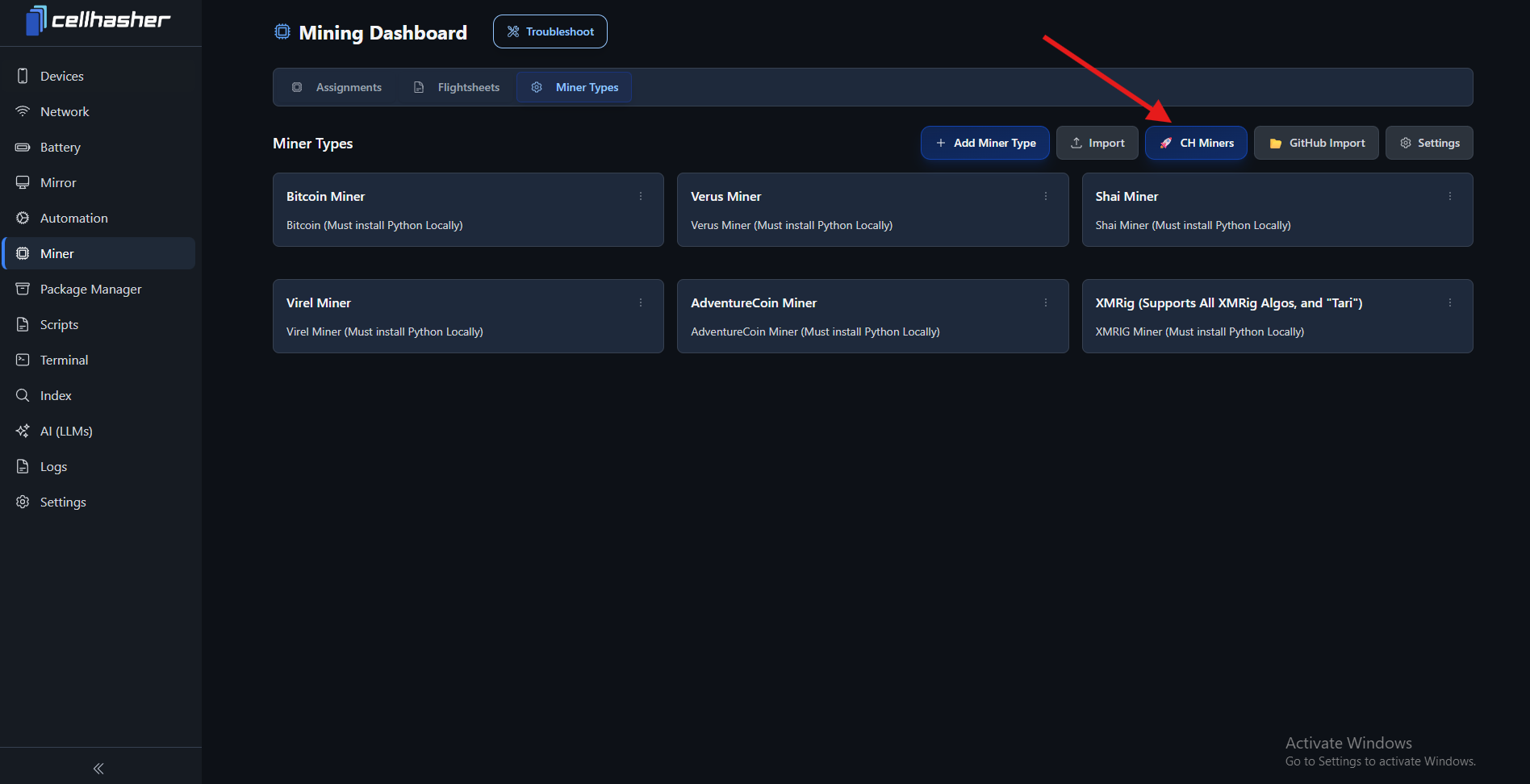This screenshot has height=784, width=1530.
Task: Collapse the sidebar with double chevron
Action: pyautogui.click(x=98, y=769)
